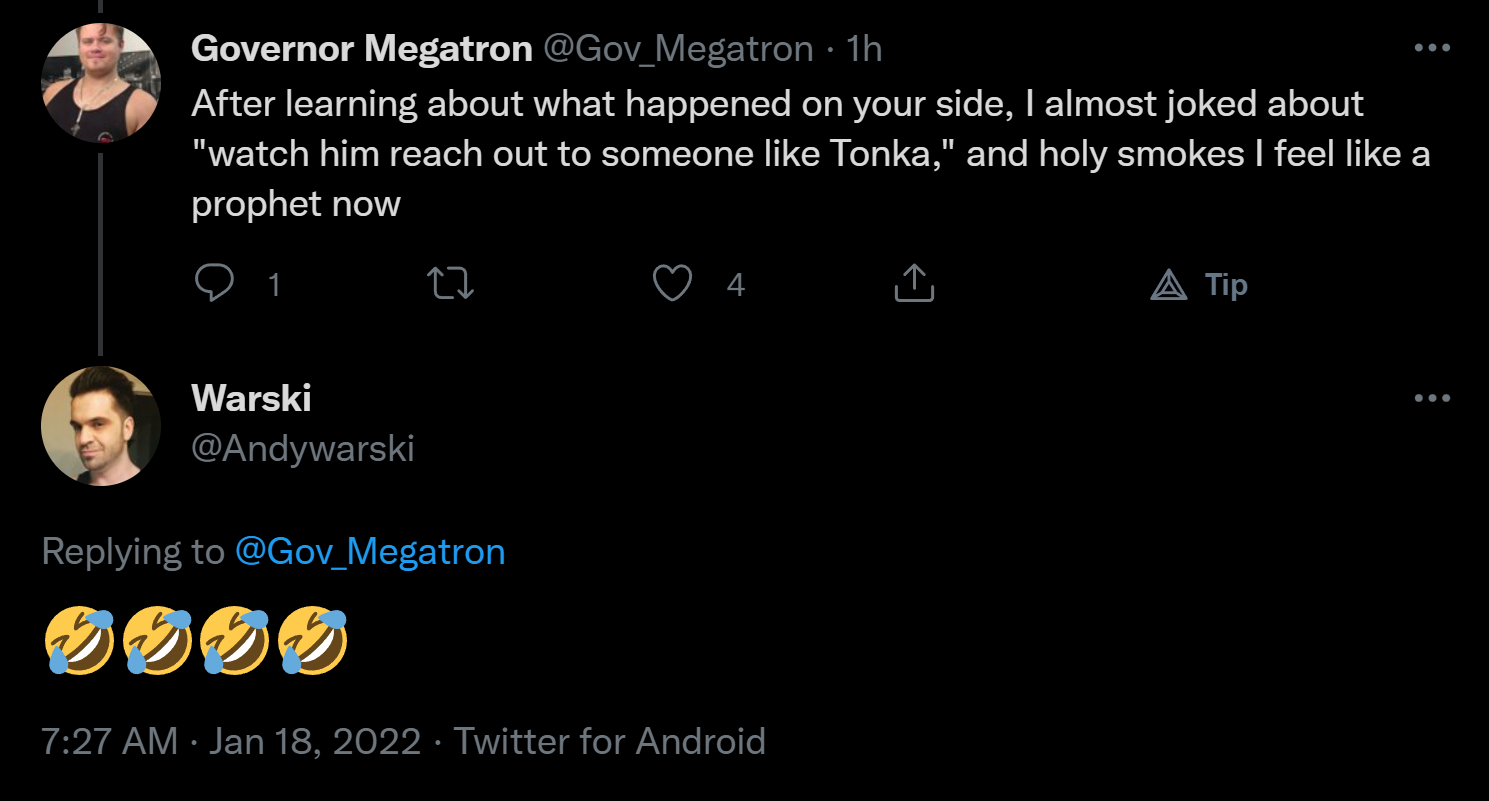The image size is (1489, 801).
Task: Retweet Governor Megatron's tweet
Action: tap(450, 285)
